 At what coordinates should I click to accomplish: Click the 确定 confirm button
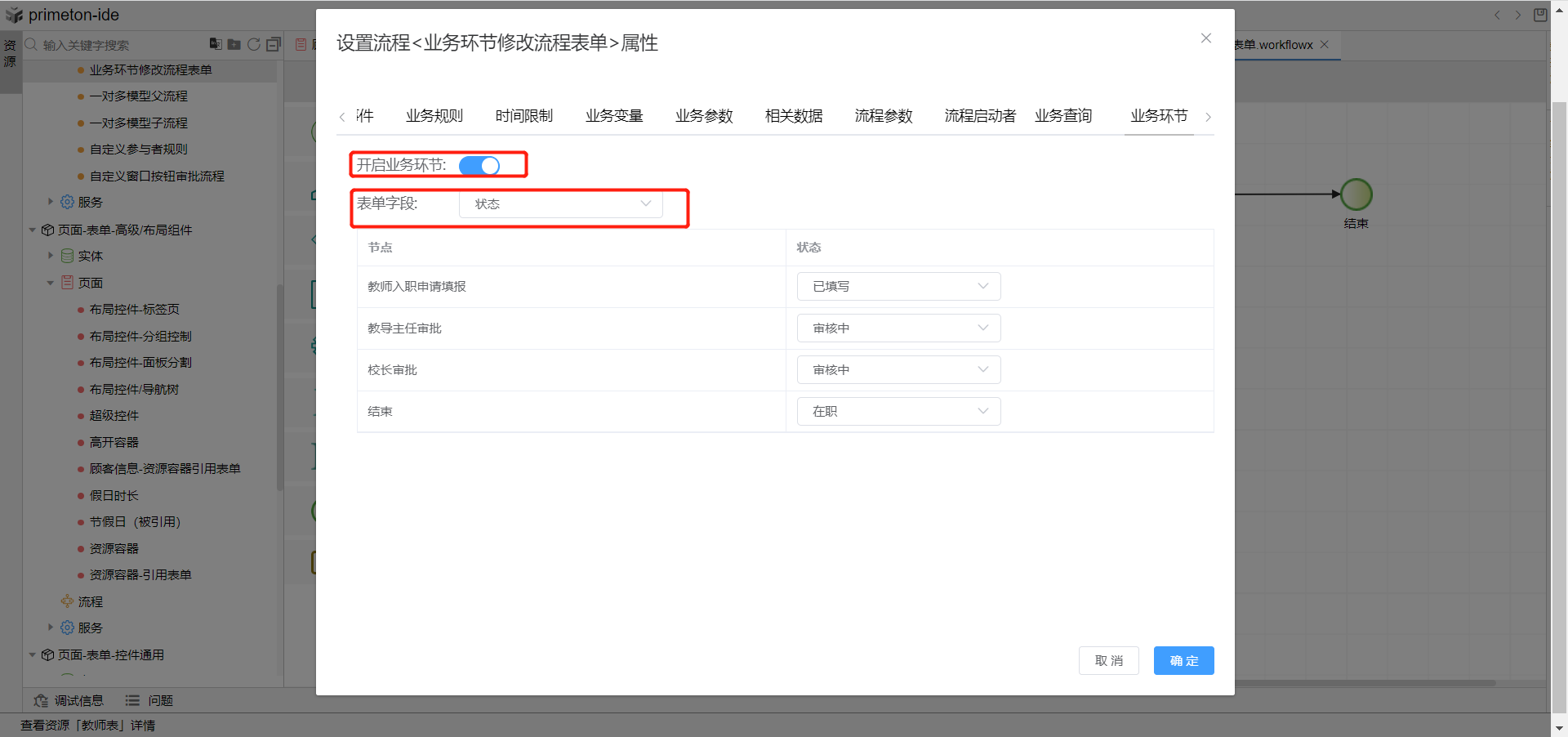[x=1183, y=660]
